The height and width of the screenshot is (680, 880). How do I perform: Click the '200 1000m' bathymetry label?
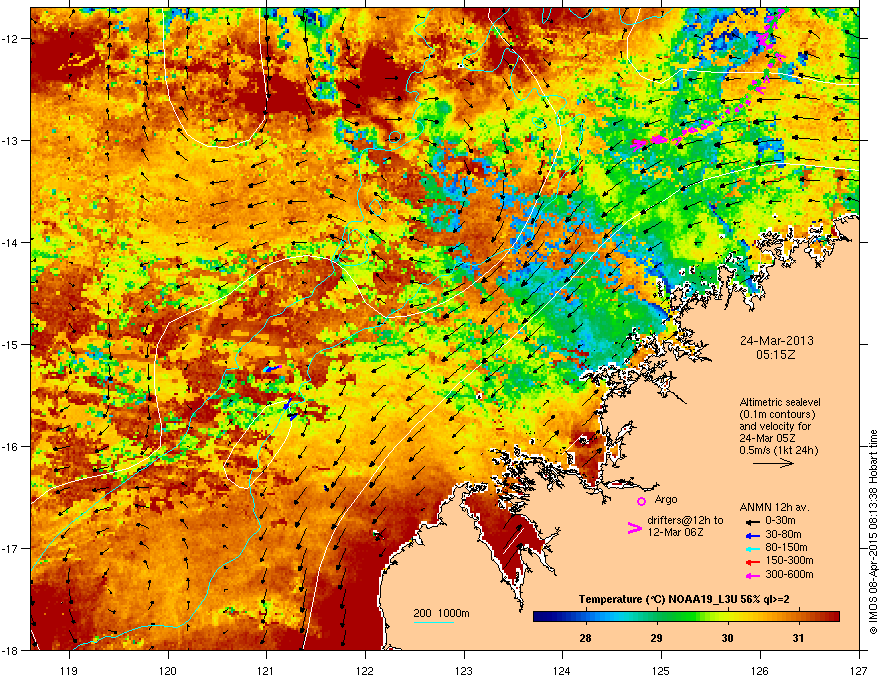(442, 613)
